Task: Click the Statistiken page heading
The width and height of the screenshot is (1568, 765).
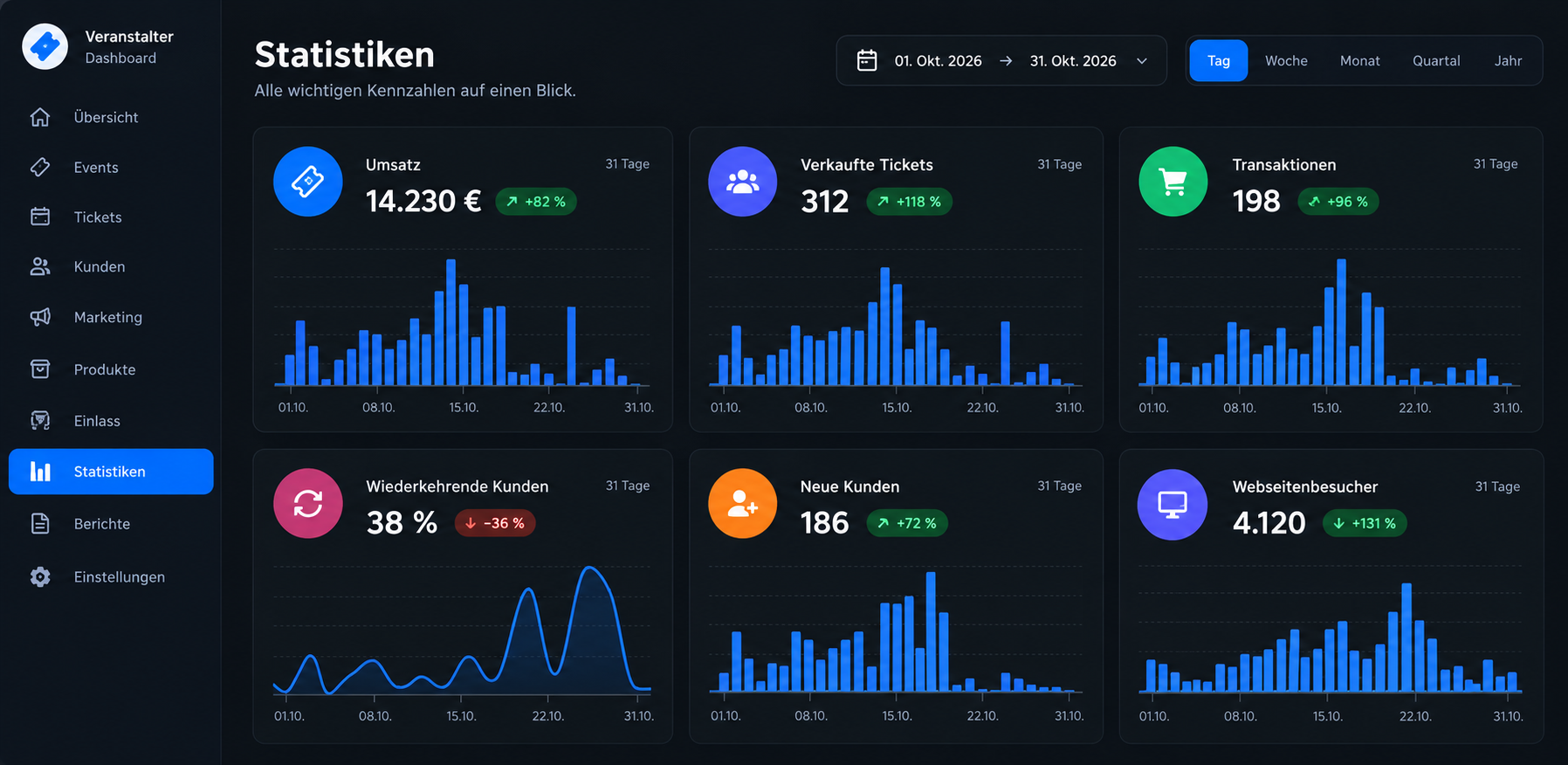Action: click(x=345, y=55)
